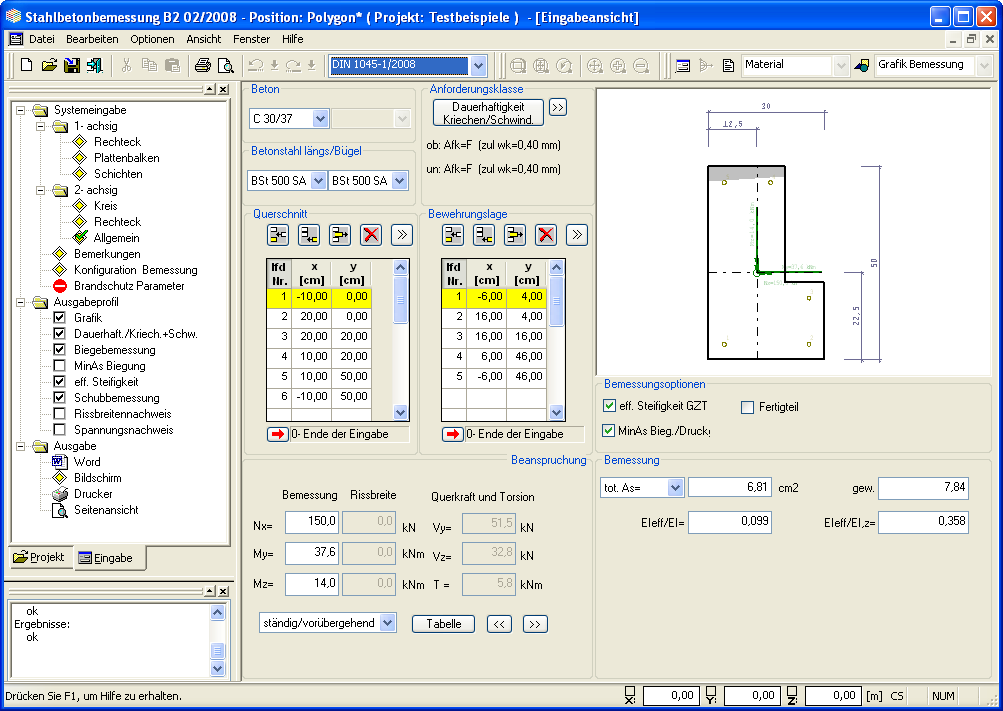Viewport: 1003px width, 711px height.
Task: Open Grafik Bemessung toolbar dropdown
Action: (x=984, y=65)
